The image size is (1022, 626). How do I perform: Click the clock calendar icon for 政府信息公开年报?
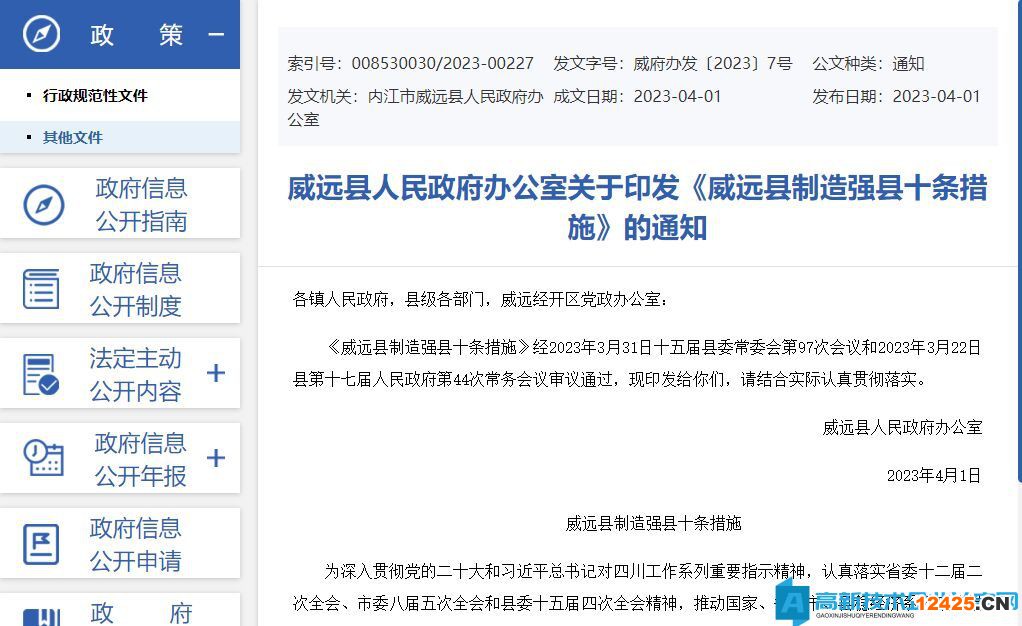click(43, 458)
